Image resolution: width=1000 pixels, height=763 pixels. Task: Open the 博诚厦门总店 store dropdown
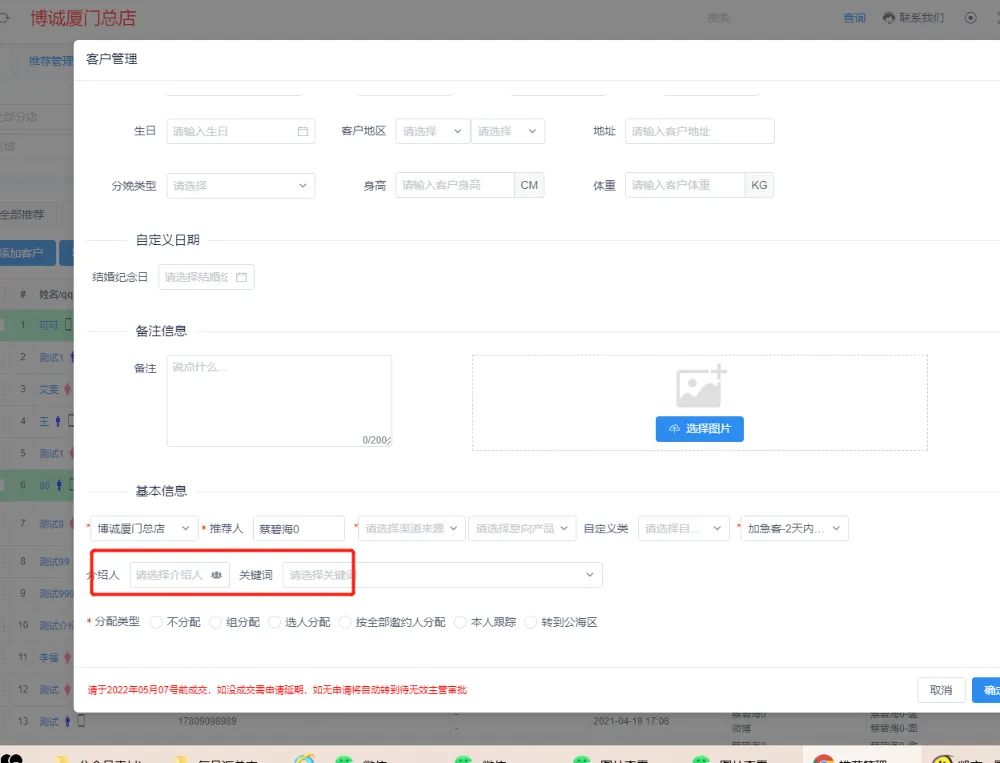(x=143, y=528)
